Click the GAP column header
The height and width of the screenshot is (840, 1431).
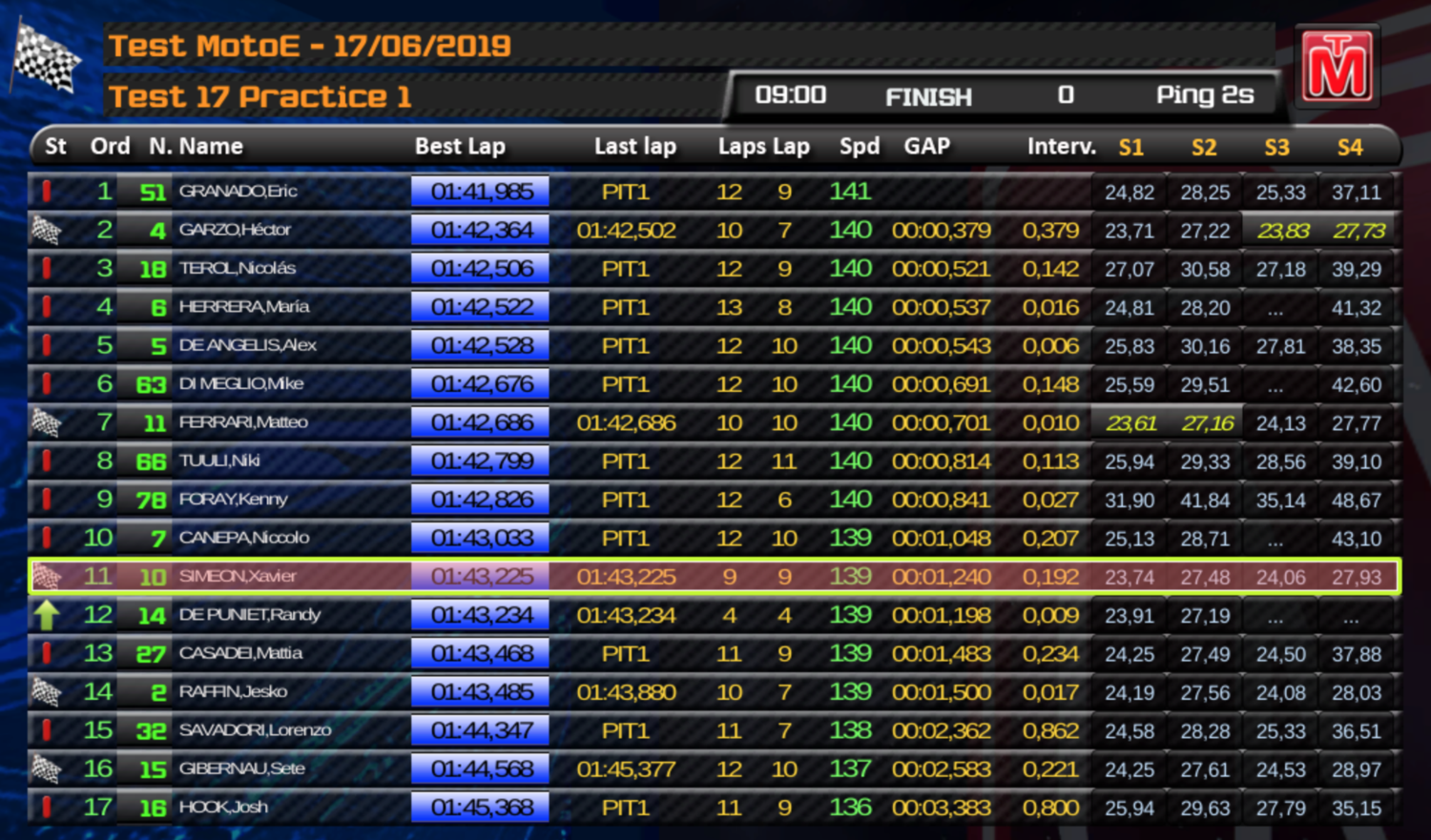927,147
